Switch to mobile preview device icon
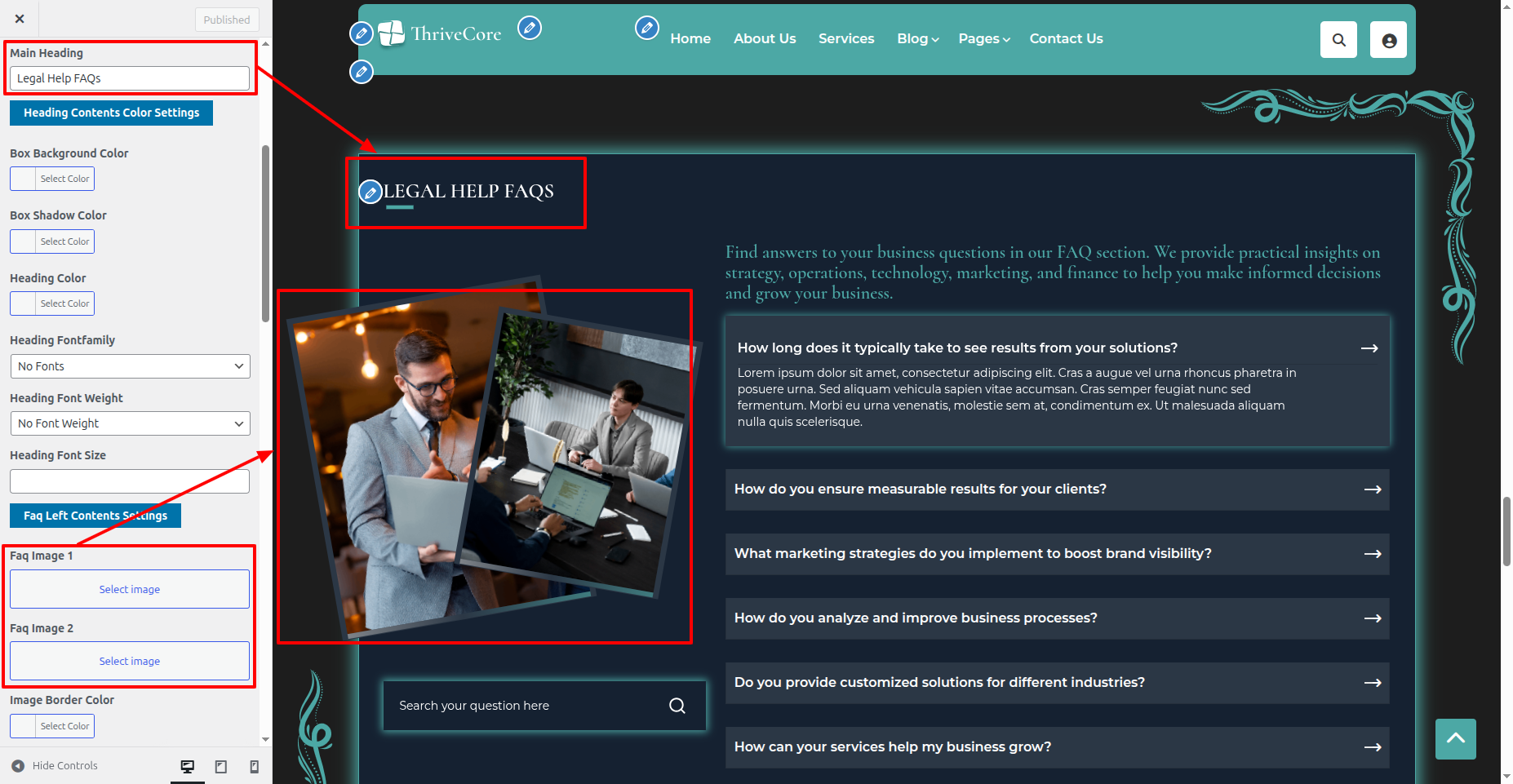 pos(254,766)
